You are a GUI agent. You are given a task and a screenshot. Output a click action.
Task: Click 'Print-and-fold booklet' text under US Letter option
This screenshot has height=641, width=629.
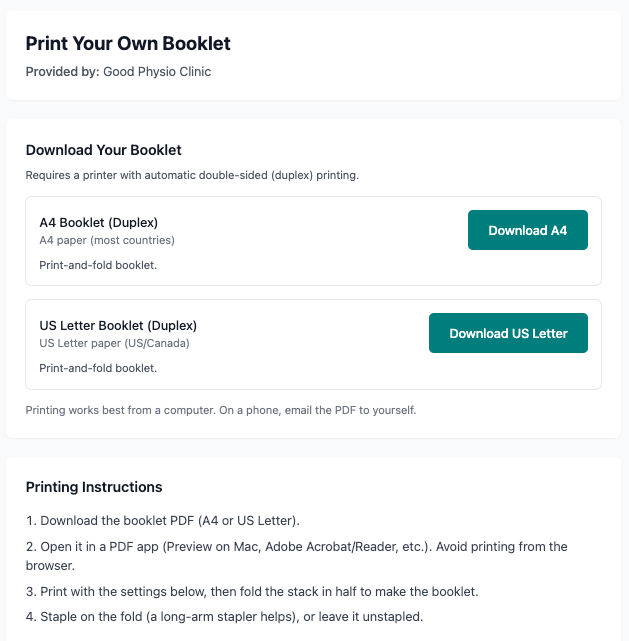[x=98, y=368]
